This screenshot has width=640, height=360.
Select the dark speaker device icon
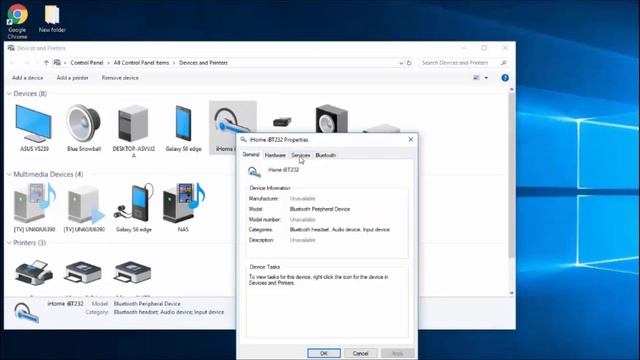[x=331, y=119]
